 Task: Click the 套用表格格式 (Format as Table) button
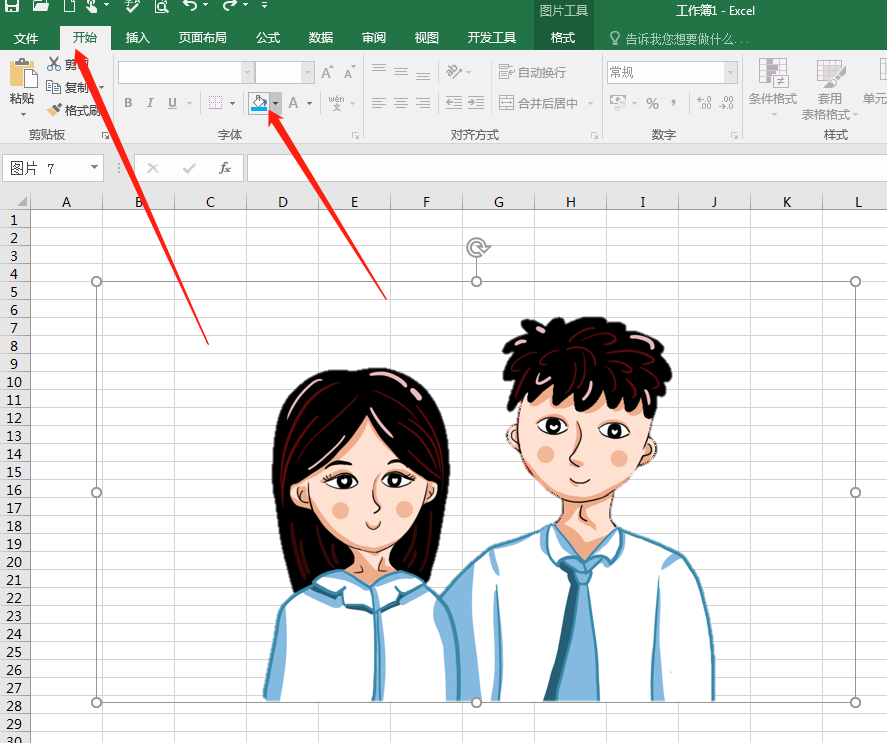829,89
